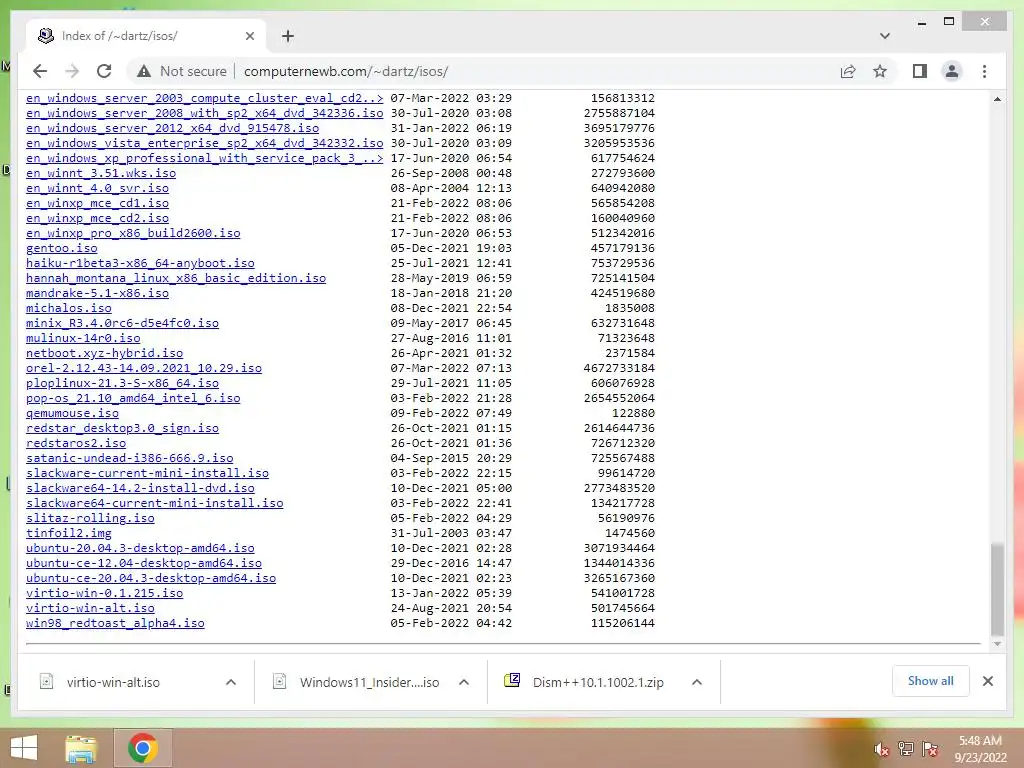This screenshot has height=768, width=1024.
Task: Show all downloads
Action: pos(930,681)
